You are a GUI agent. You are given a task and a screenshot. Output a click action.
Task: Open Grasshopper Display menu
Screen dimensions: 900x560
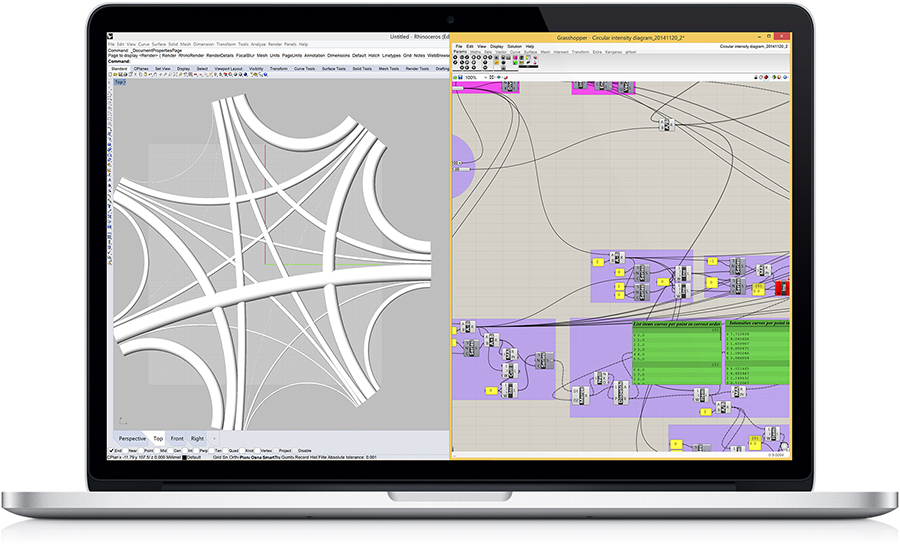point(496,46)
